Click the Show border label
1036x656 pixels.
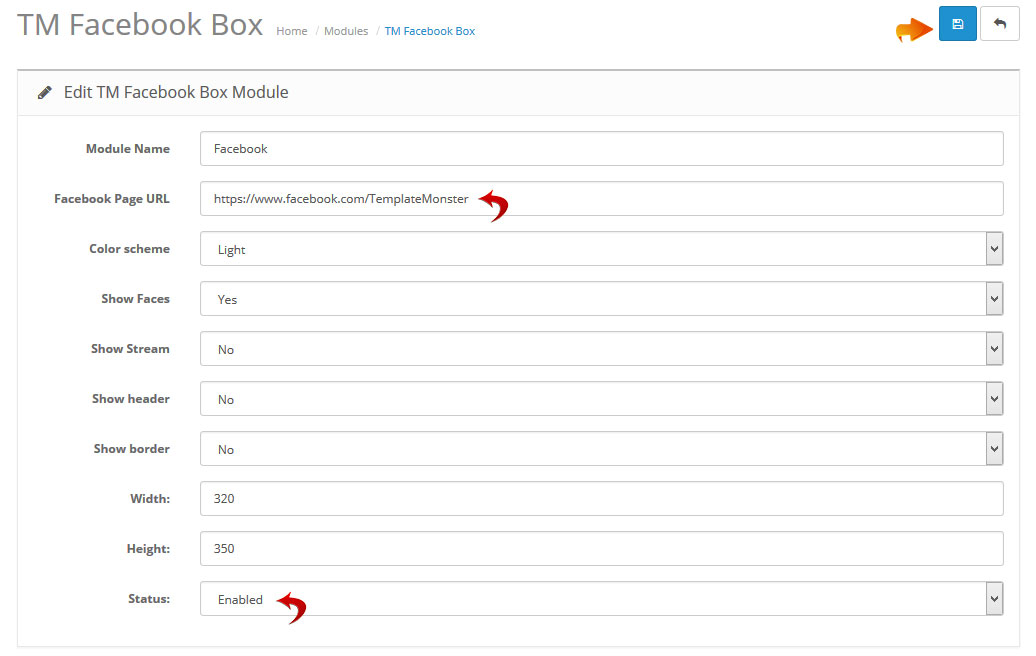tap(131, 449)
